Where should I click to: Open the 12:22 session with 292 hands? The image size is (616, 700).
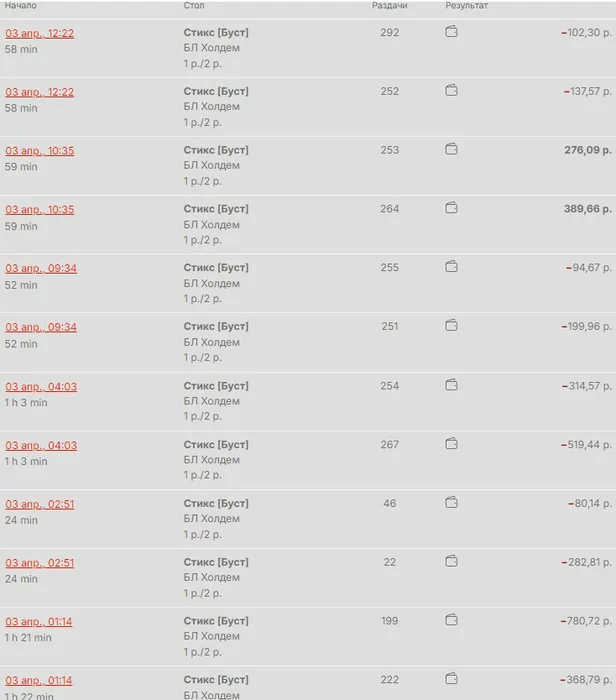[x=40, y=33]
